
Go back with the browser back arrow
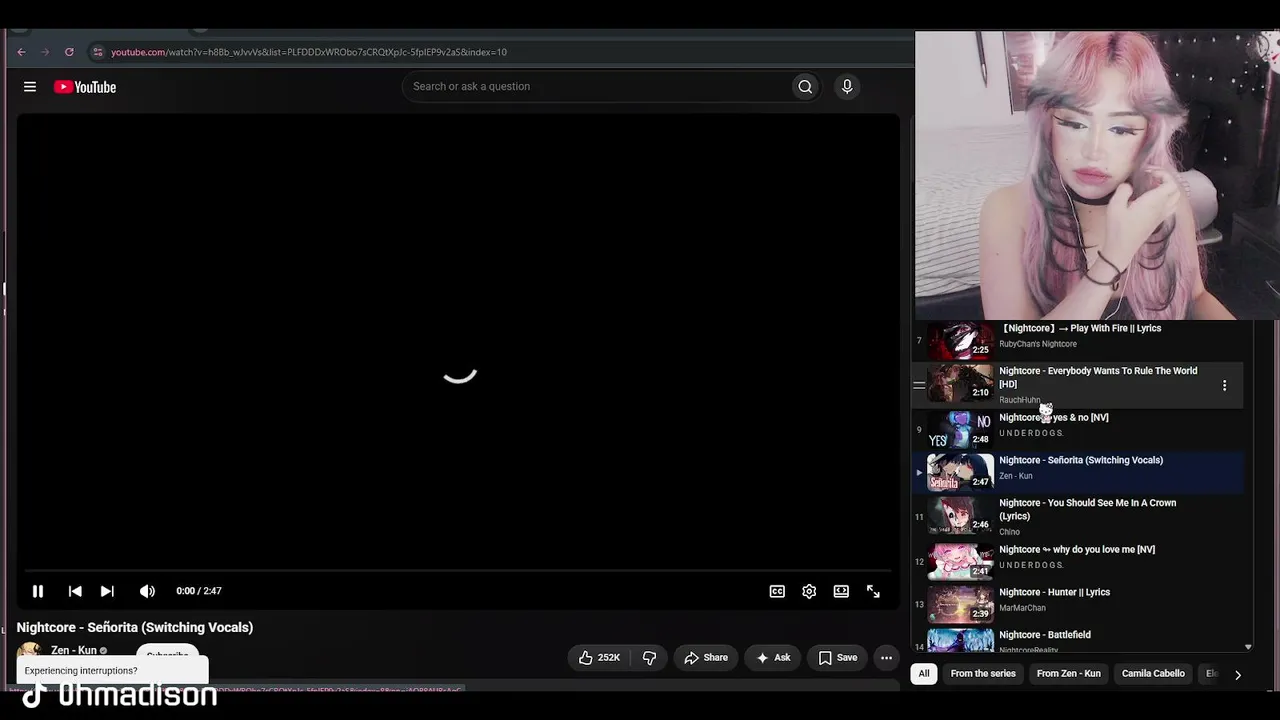click(21, 52)
